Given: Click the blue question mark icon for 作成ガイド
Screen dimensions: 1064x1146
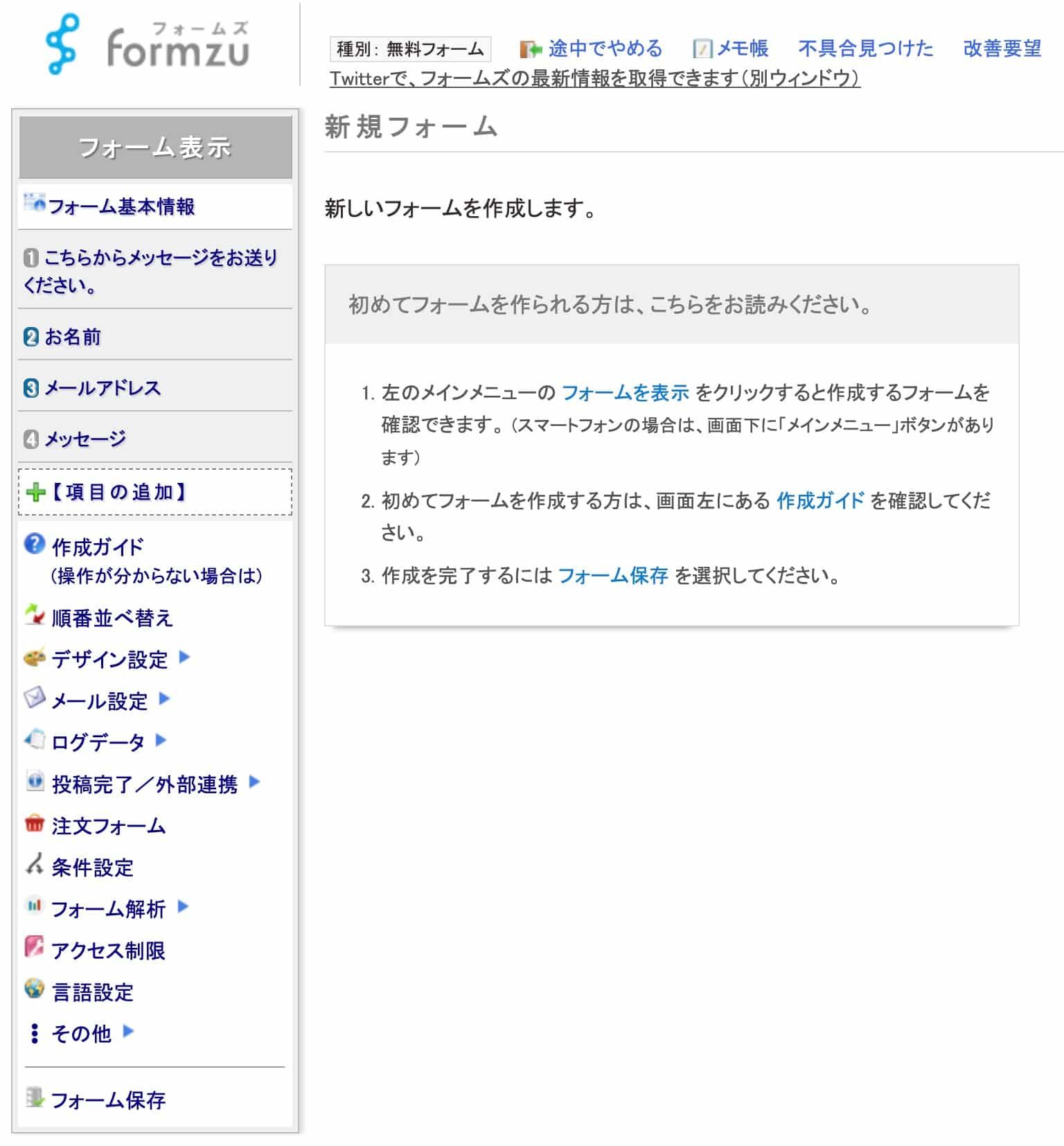Looking at the screenshot, I should (x=34, y=544).
